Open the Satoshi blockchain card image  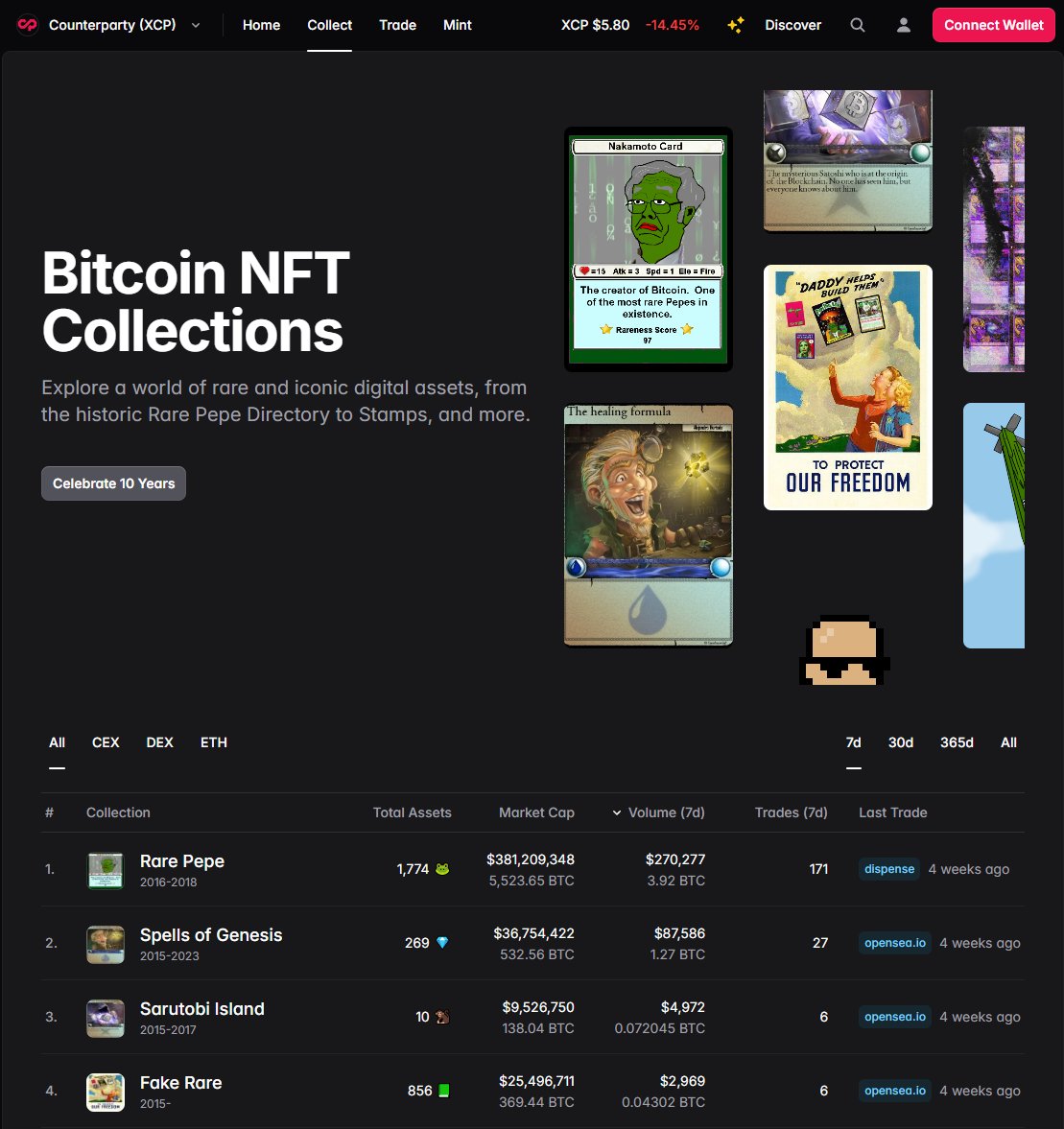(848, 160)
